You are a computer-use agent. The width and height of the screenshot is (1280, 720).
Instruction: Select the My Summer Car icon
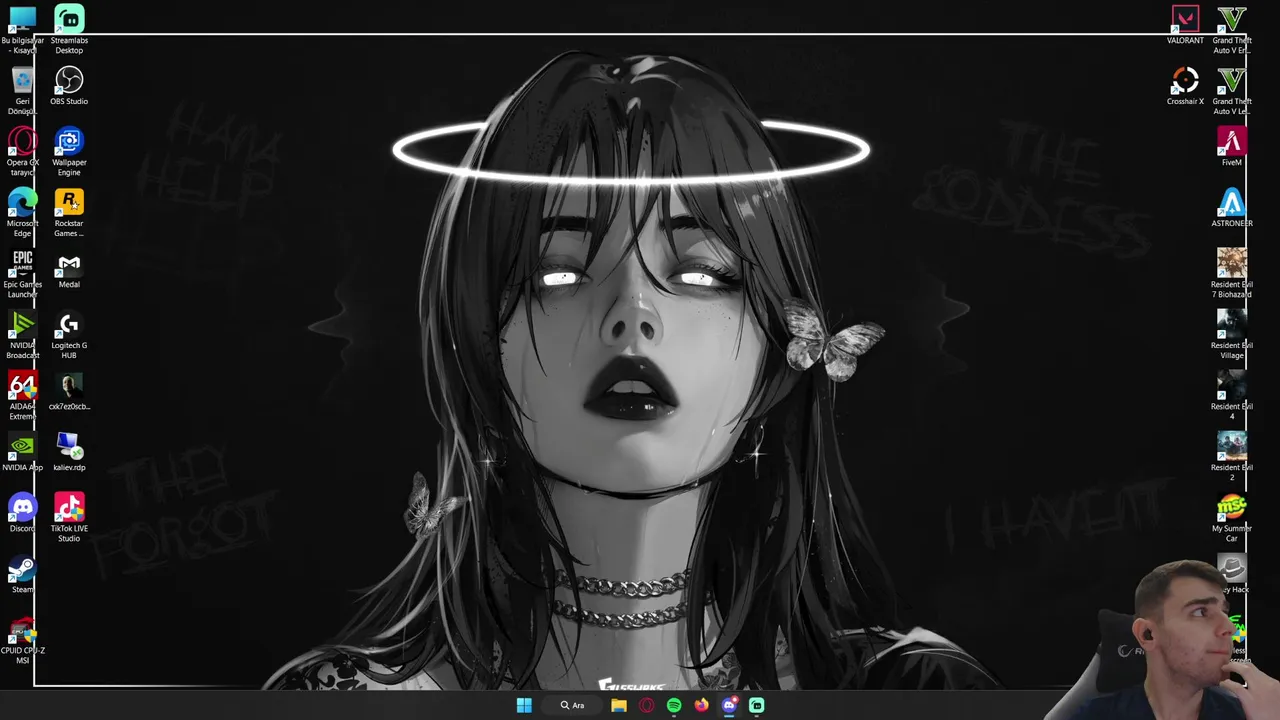1232,507
